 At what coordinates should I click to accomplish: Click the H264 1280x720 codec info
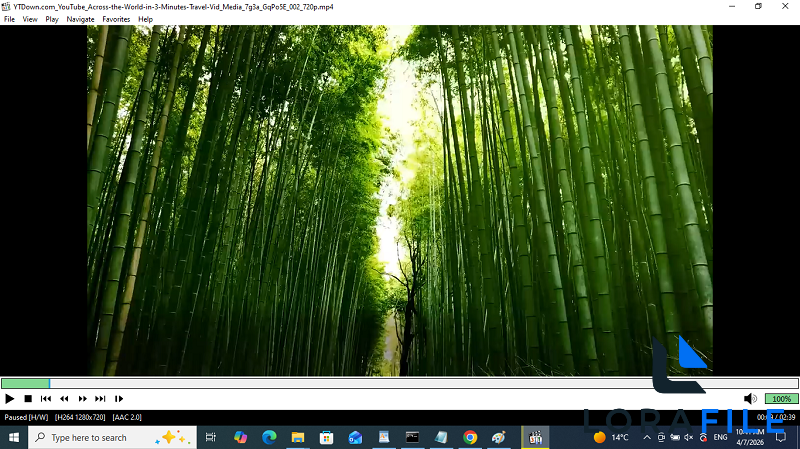tap(80, 417)
